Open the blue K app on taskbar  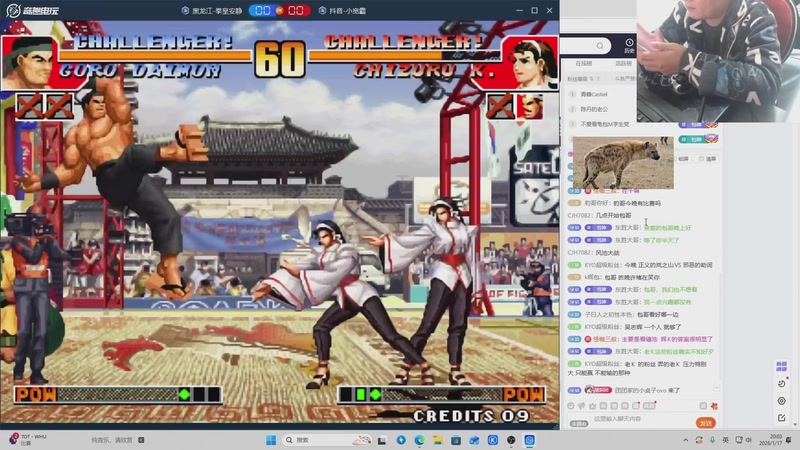coord(493,440)
